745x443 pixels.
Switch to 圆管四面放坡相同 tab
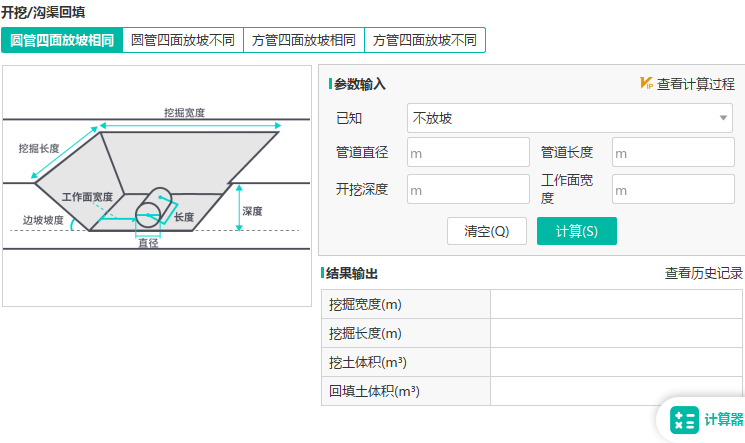coord(62,40)
